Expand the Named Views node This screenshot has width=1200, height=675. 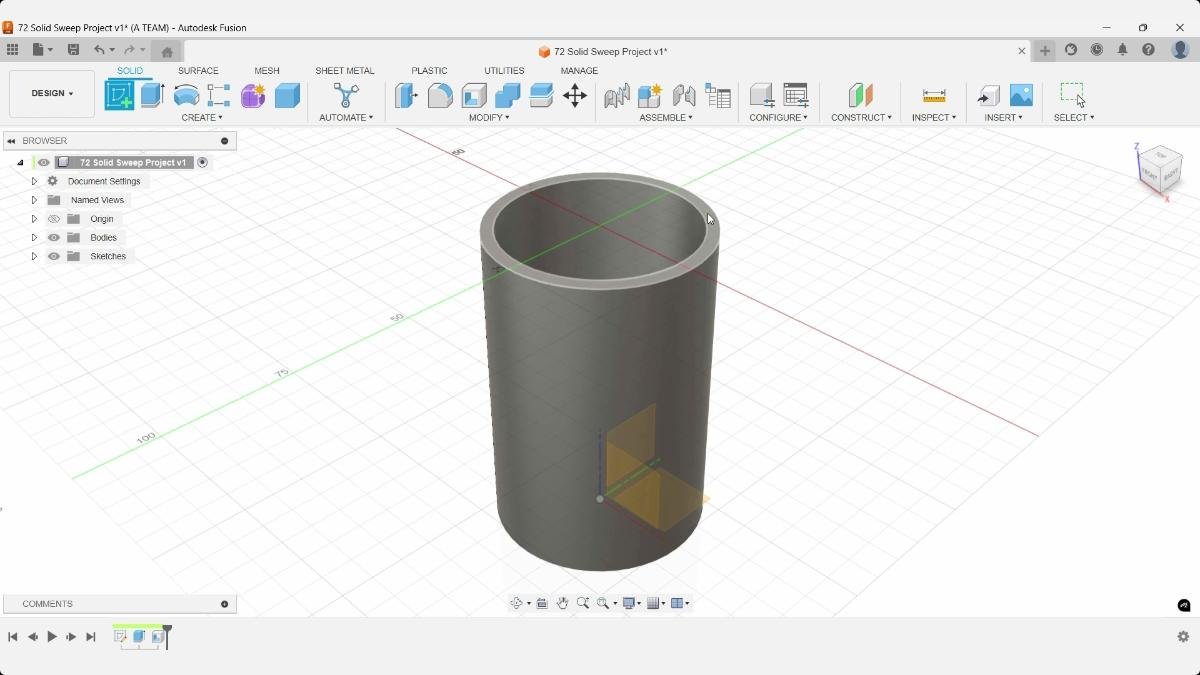[x=34, y=200]
